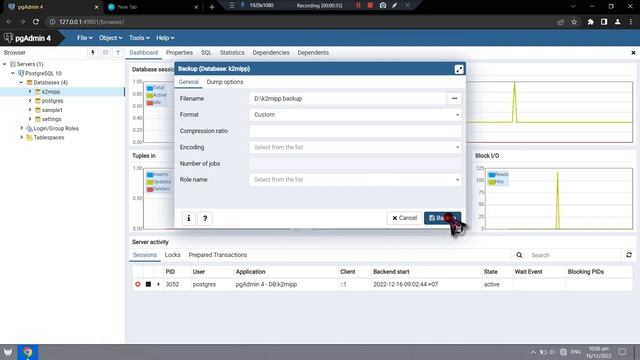Pause the screen recording

358,5
